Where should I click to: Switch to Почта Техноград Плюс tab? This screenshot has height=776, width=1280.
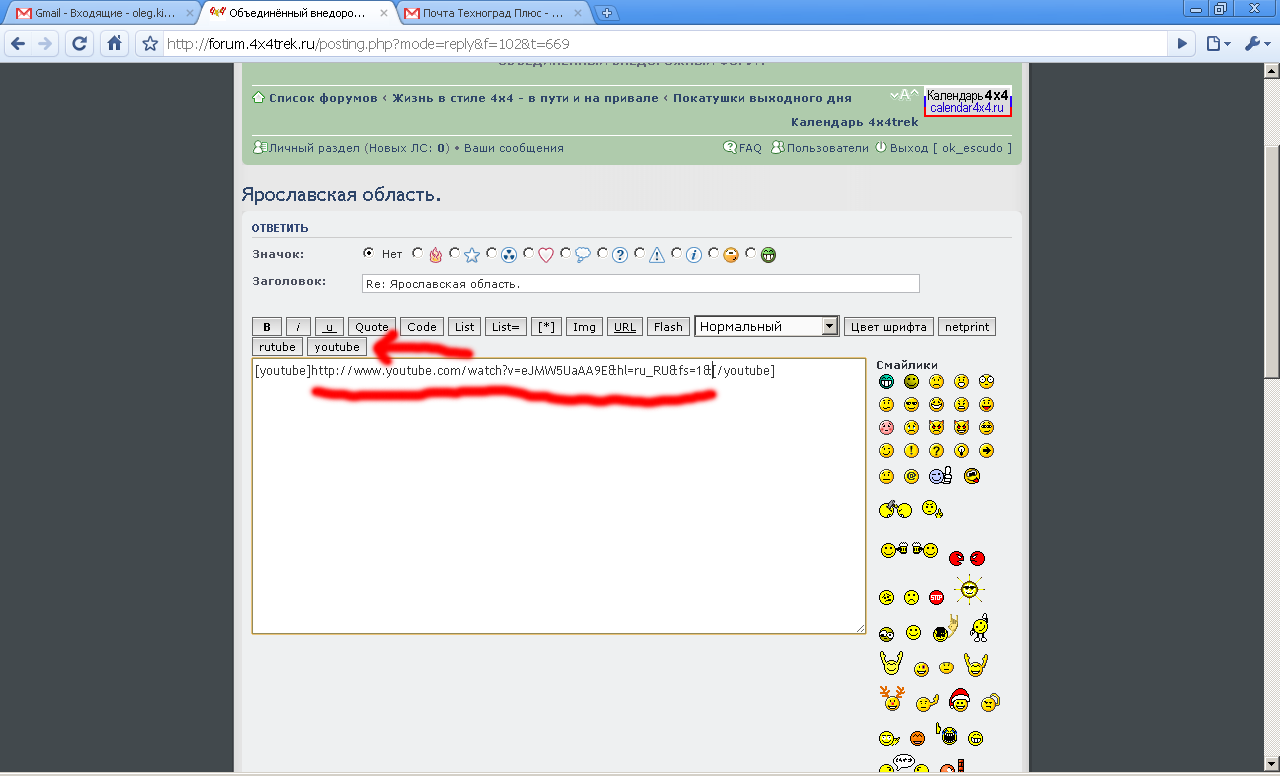coord(493,14)
